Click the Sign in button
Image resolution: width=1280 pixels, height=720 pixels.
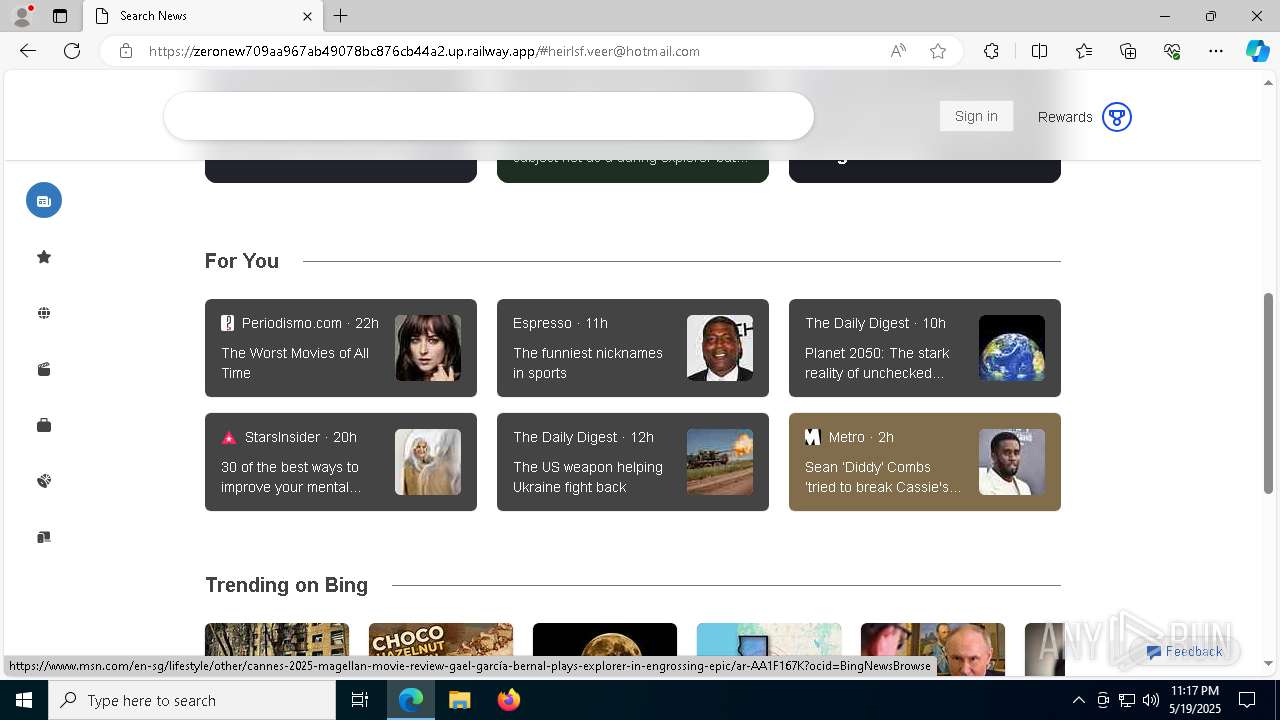[976, 116]
